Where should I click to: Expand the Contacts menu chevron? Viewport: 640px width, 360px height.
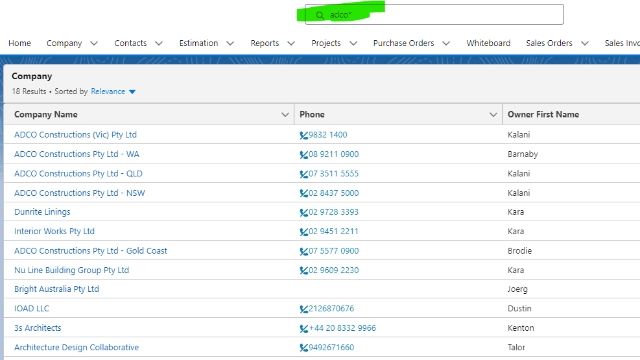coord(159,43)
